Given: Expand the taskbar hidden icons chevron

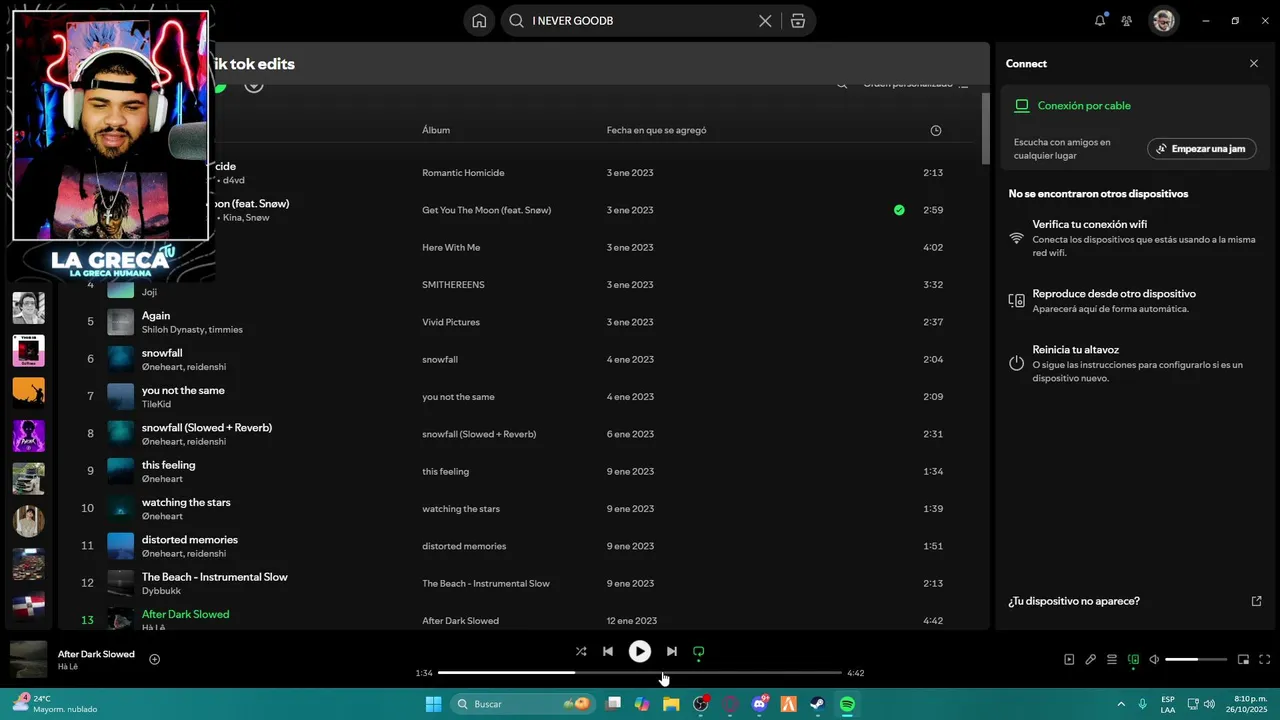Looking at the screenshot, I should 1121,704.
